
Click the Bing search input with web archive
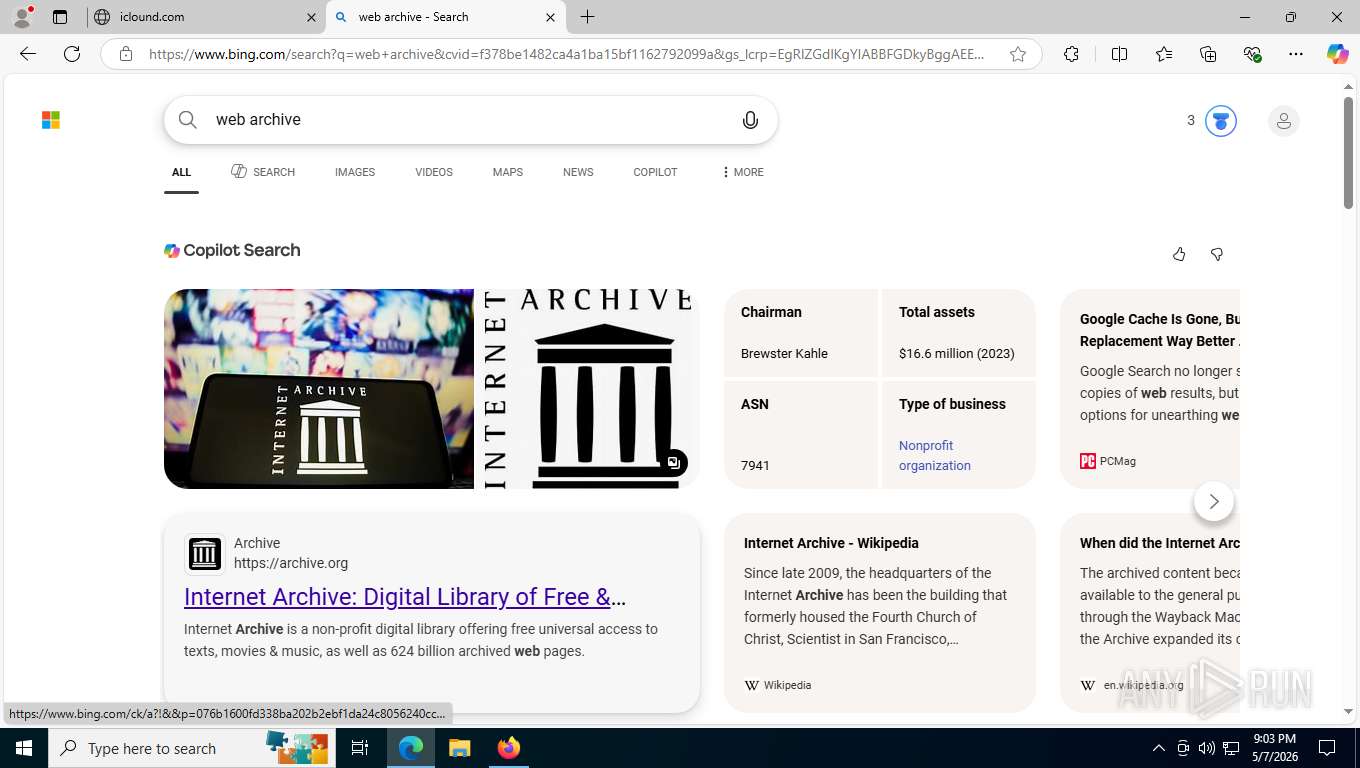470,120
